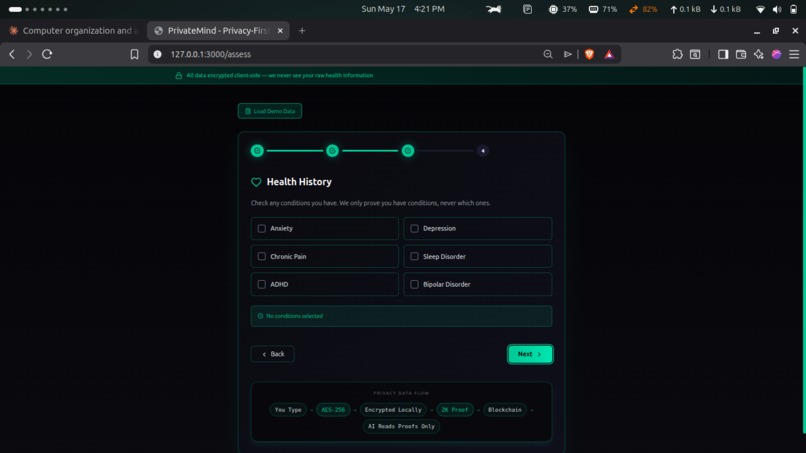Click the ZK Proof chip
The width and height of the screenshot is (806, 453).
(455, 410)
